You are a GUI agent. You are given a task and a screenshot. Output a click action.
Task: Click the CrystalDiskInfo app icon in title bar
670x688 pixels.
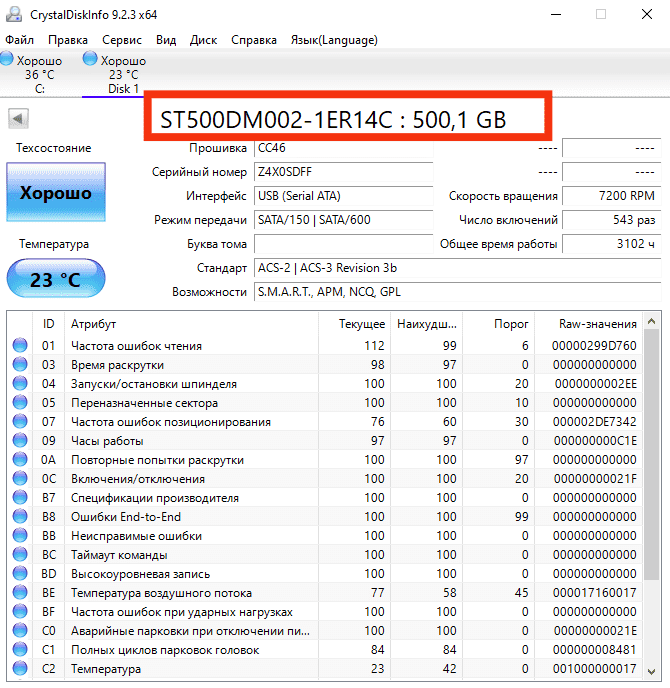(12, 15)
